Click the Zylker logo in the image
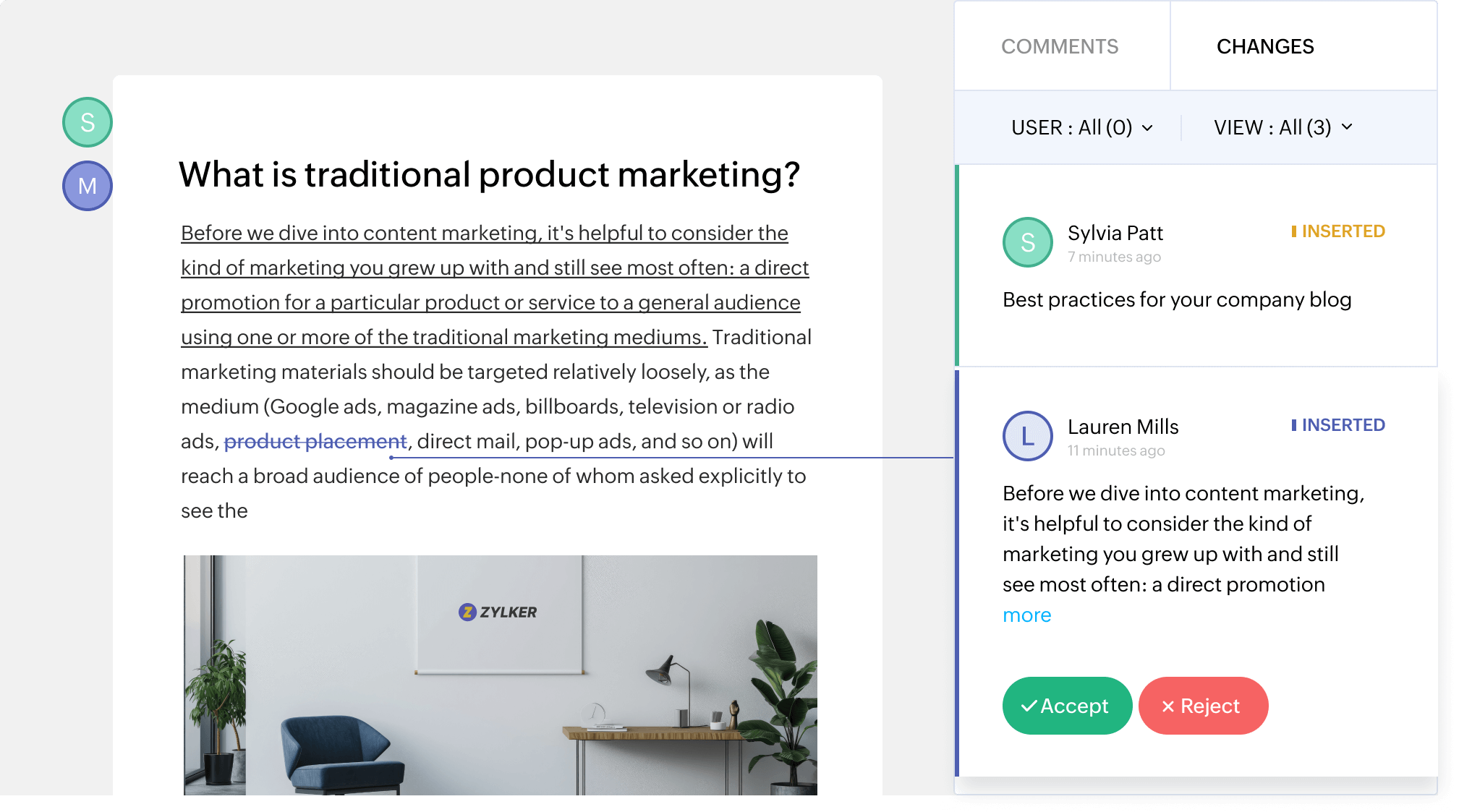 (x=498, y=612)
